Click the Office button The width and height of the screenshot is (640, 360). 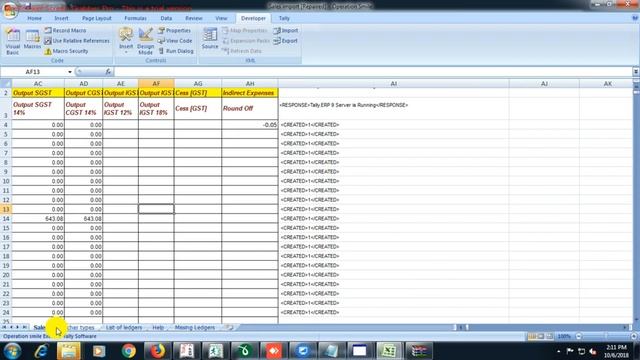(11, 11)
